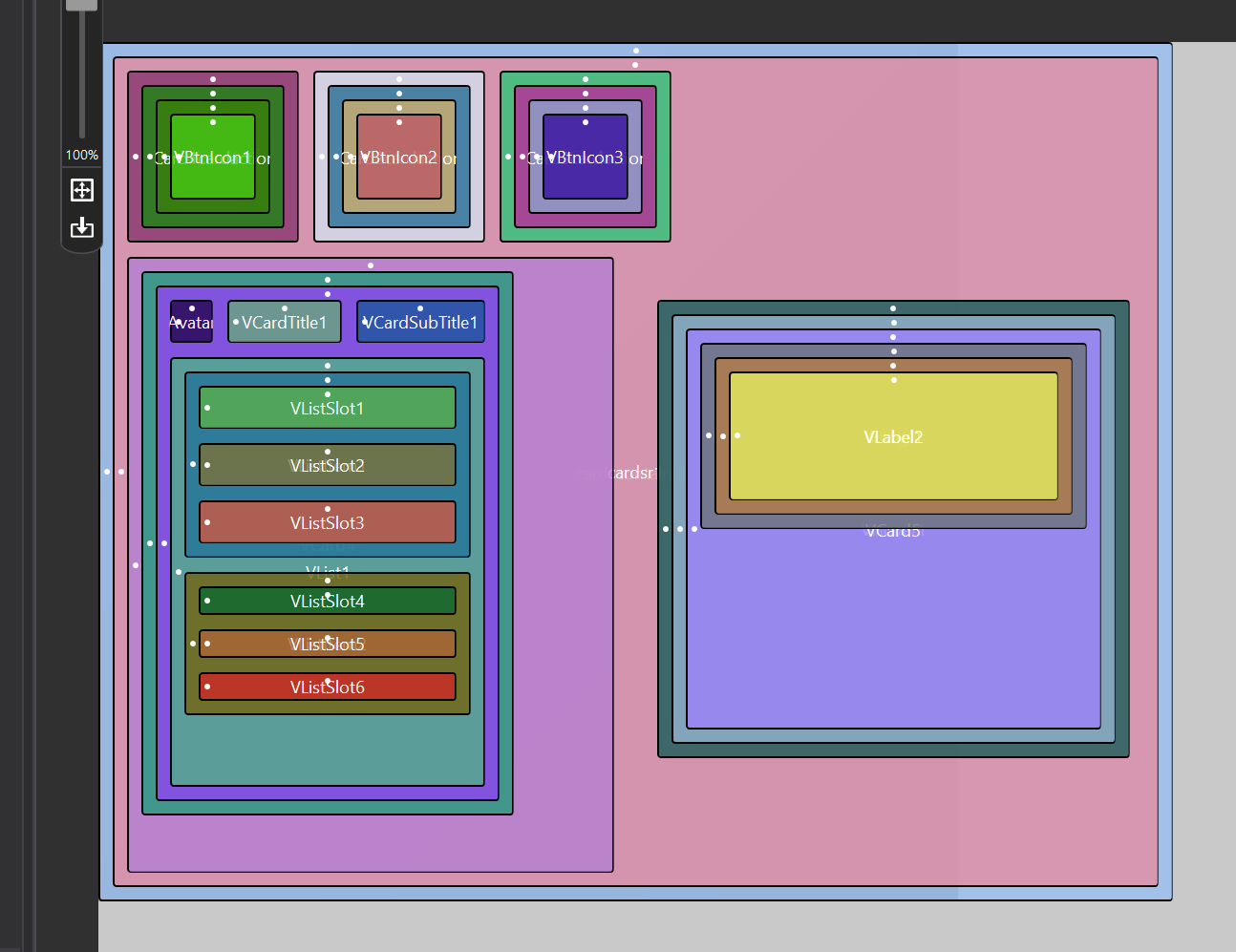Click the 100% zoom level label

tap(82, 155)
